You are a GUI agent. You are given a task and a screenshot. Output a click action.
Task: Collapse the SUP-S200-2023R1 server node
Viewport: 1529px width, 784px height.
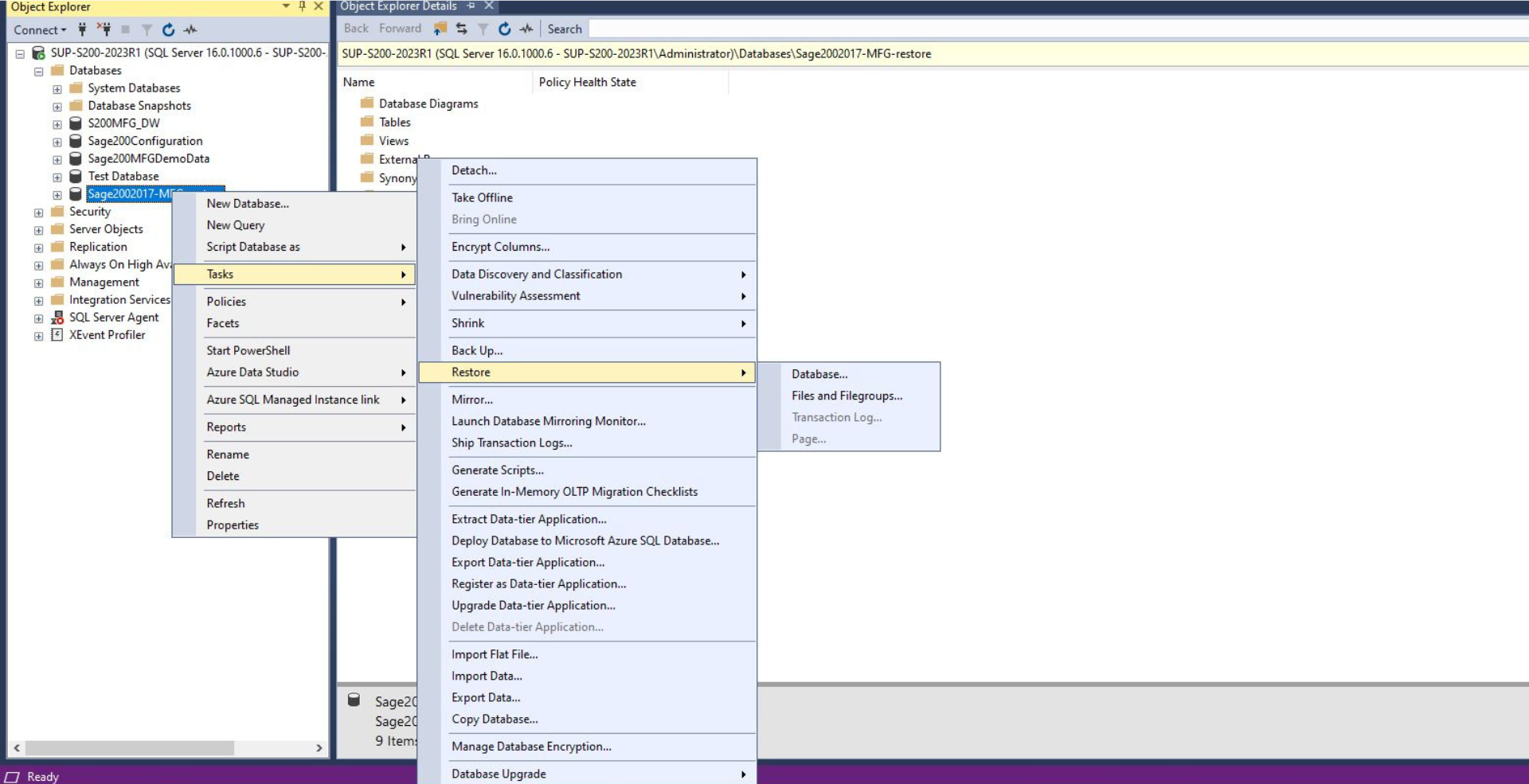[20, 53]
